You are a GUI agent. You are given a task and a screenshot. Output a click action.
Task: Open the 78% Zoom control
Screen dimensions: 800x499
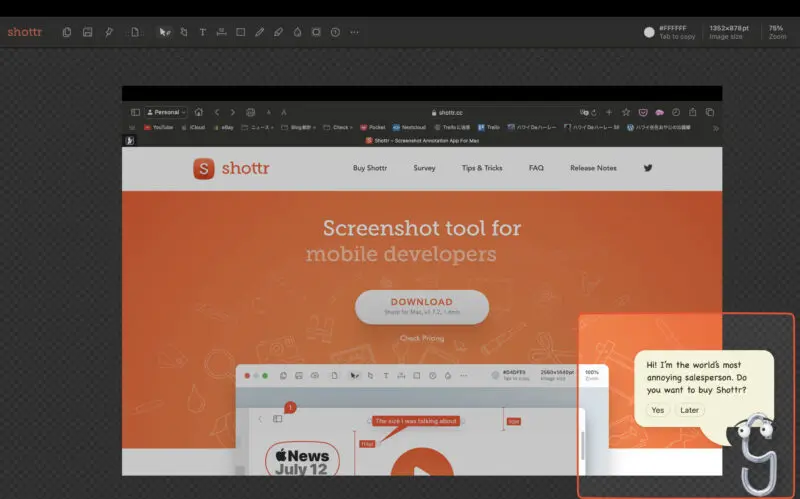pyautogui.click(x=777, y=32)
